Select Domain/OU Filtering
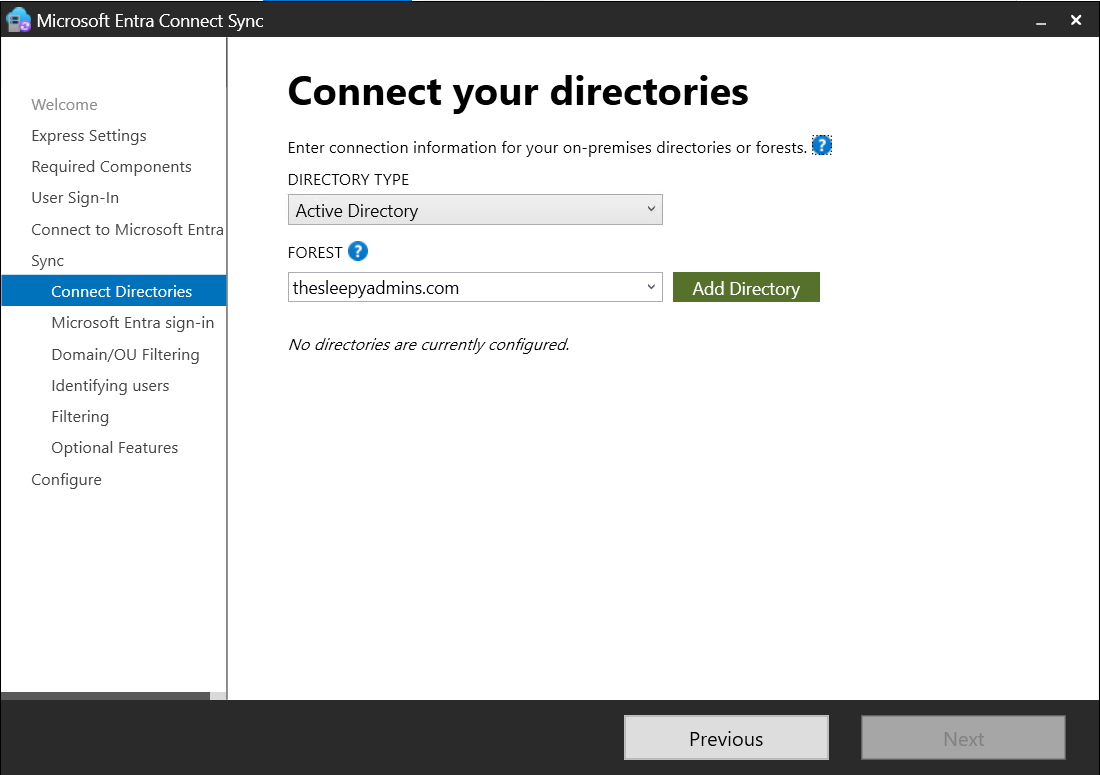Viewport: 1100px width, 775px height. click(x=126, y=354)
